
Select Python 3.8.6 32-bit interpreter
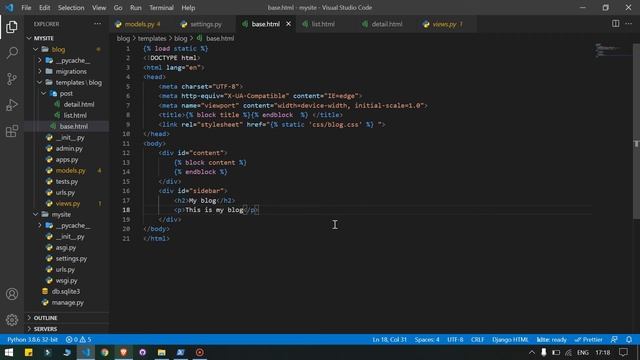point(32,340)
